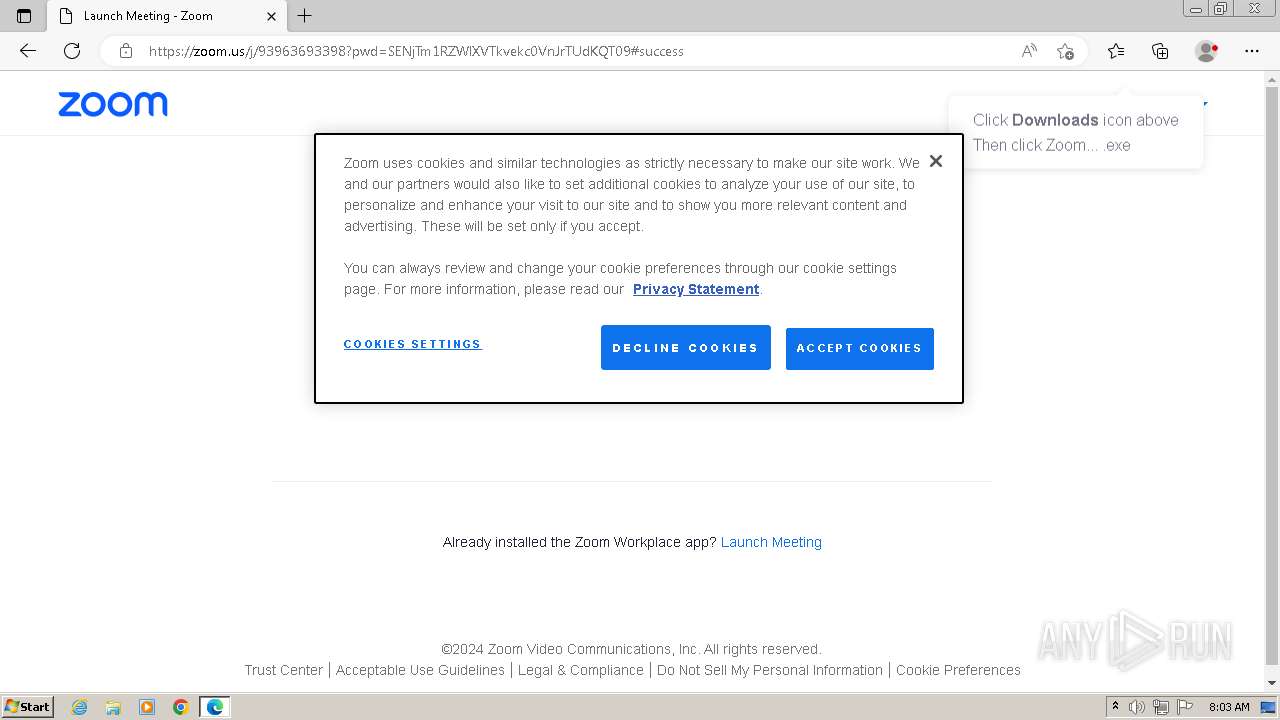
Task: Open Cookie Preferences footer link
Action: (x=958, y=670)
